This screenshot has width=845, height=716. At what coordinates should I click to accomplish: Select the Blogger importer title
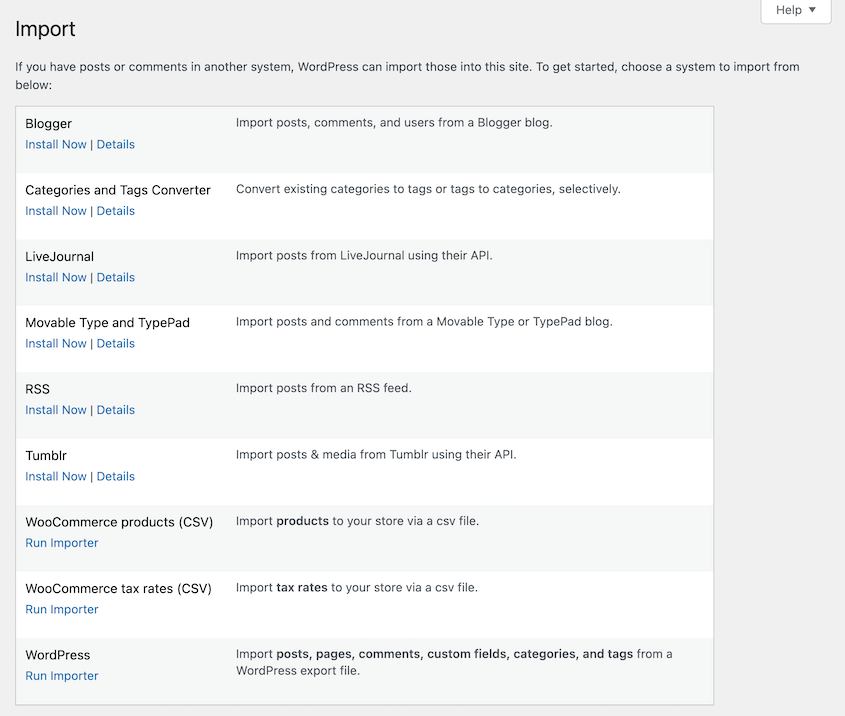pos(49,124)
